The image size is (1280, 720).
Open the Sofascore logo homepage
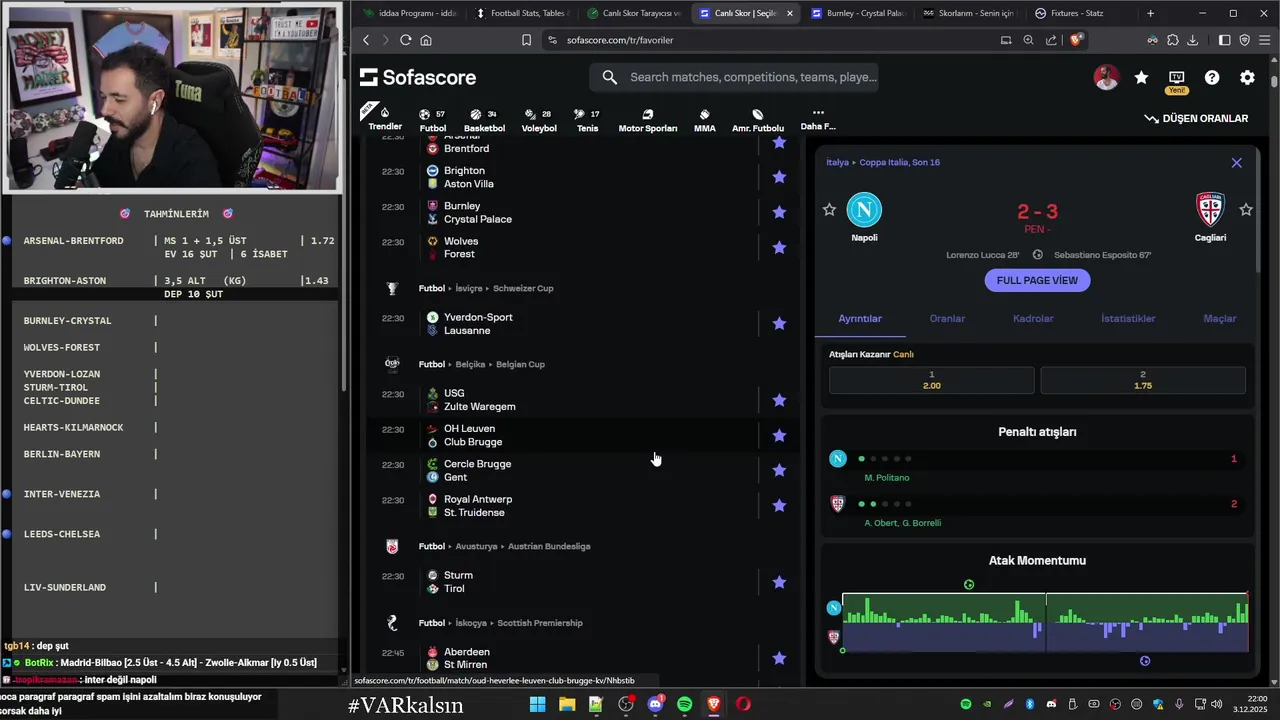tap(418, 77)
